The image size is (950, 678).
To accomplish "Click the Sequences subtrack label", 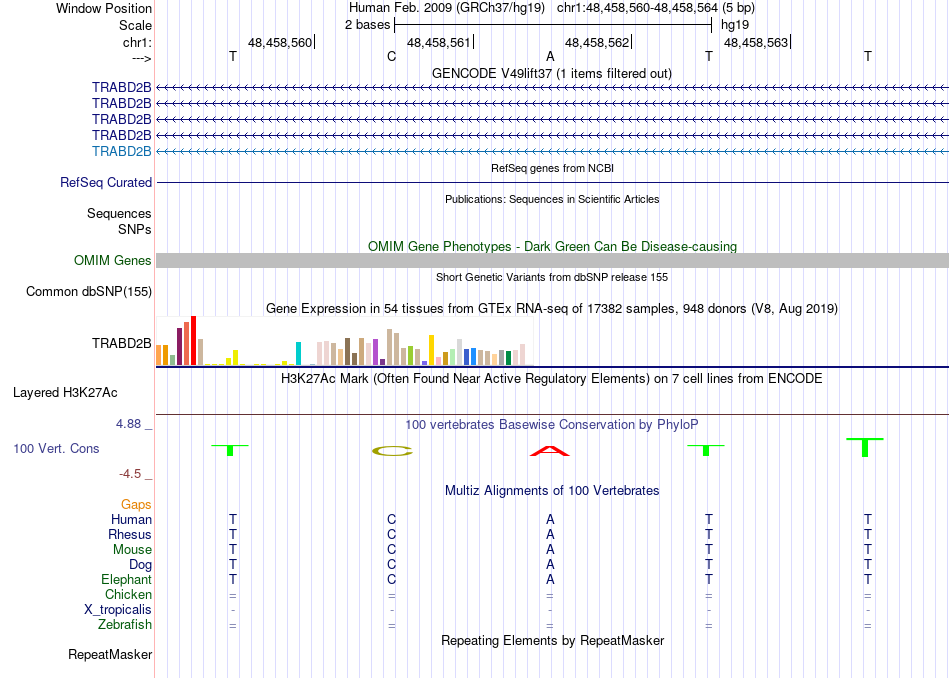I will (x=119, y=213).
